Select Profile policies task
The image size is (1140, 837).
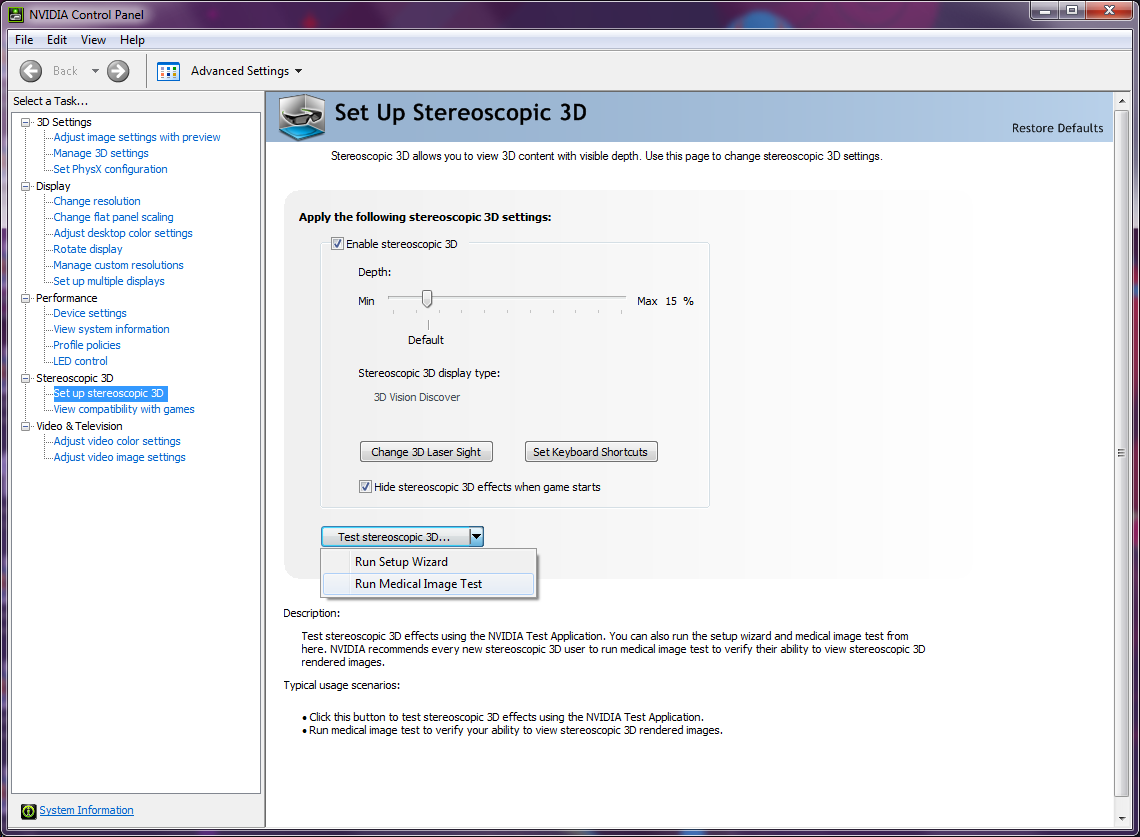[87, 345]
